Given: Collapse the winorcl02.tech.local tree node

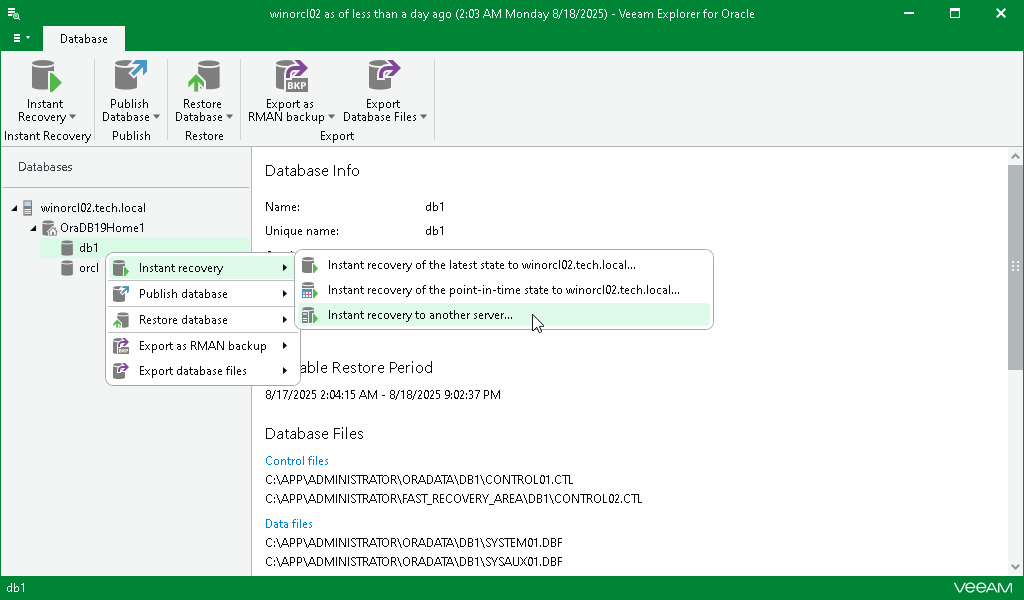Looking at the screenshot, I should click(14, 208).
